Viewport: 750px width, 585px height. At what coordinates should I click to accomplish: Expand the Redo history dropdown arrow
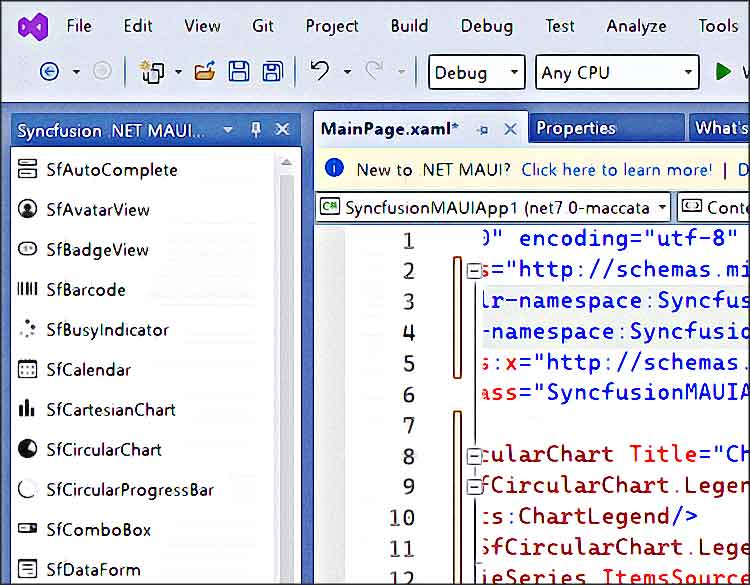[401, 72]
